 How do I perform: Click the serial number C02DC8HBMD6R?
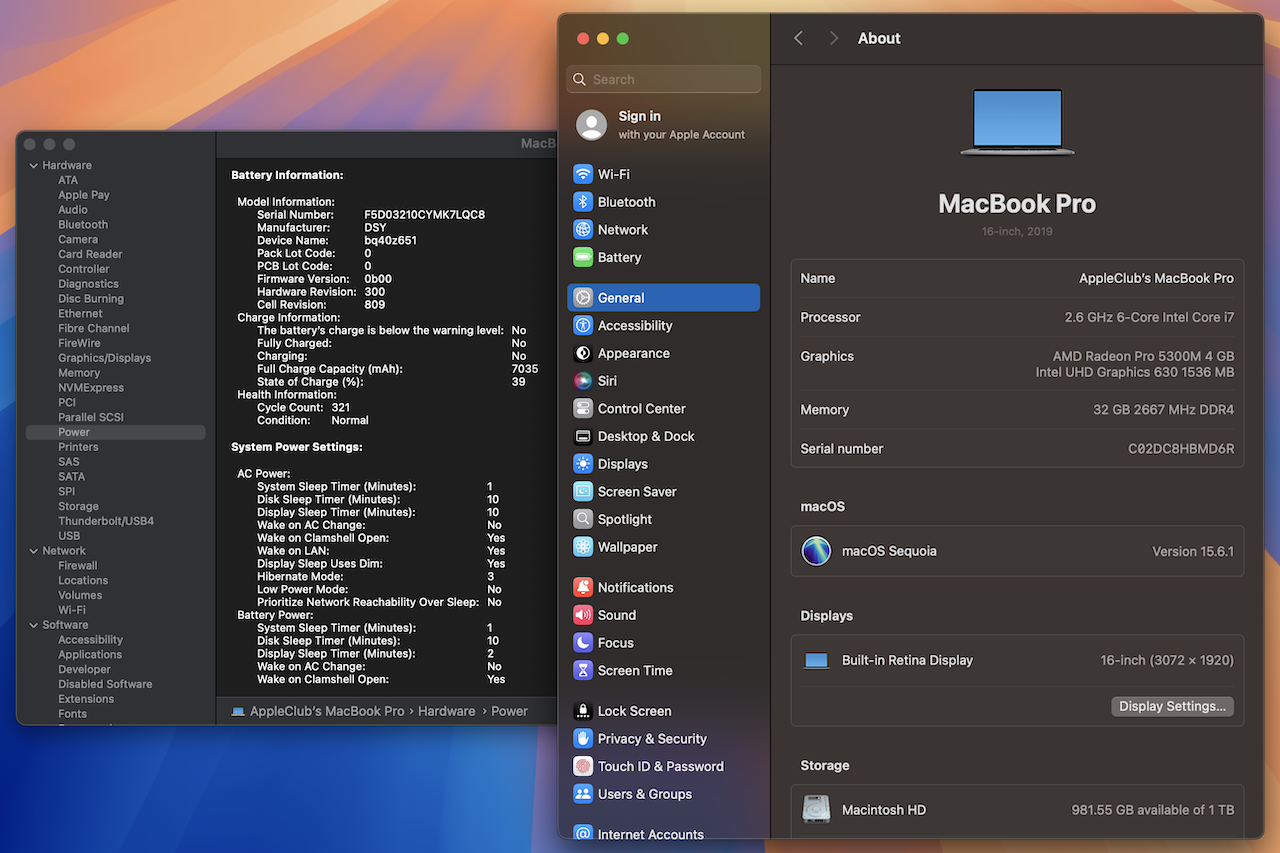point(1181,449)
